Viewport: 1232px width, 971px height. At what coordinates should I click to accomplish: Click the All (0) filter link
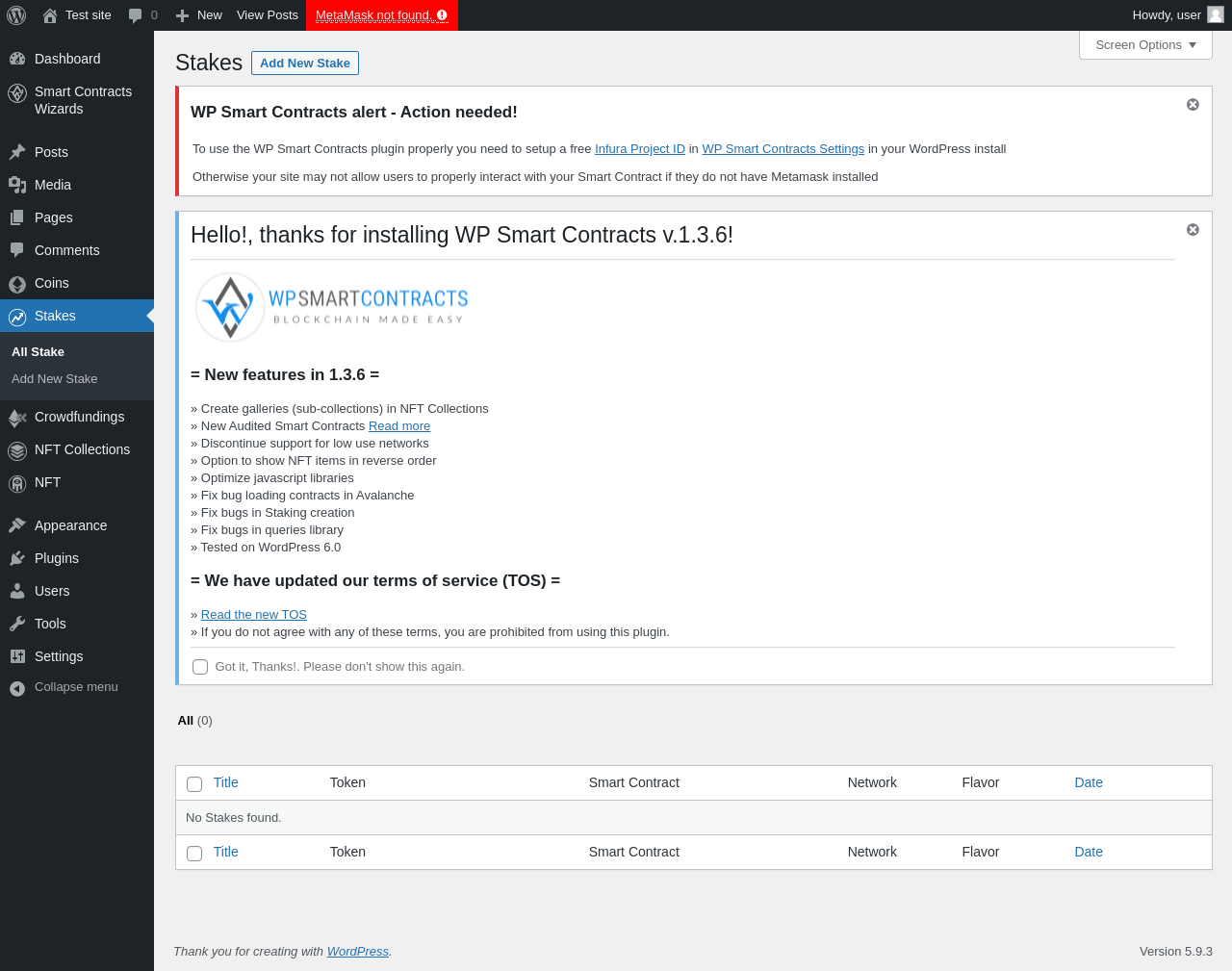tap(195, 721)
